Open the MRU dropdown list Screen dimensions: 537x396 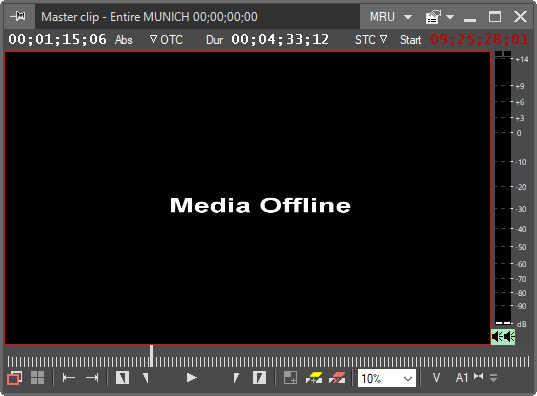390,16
